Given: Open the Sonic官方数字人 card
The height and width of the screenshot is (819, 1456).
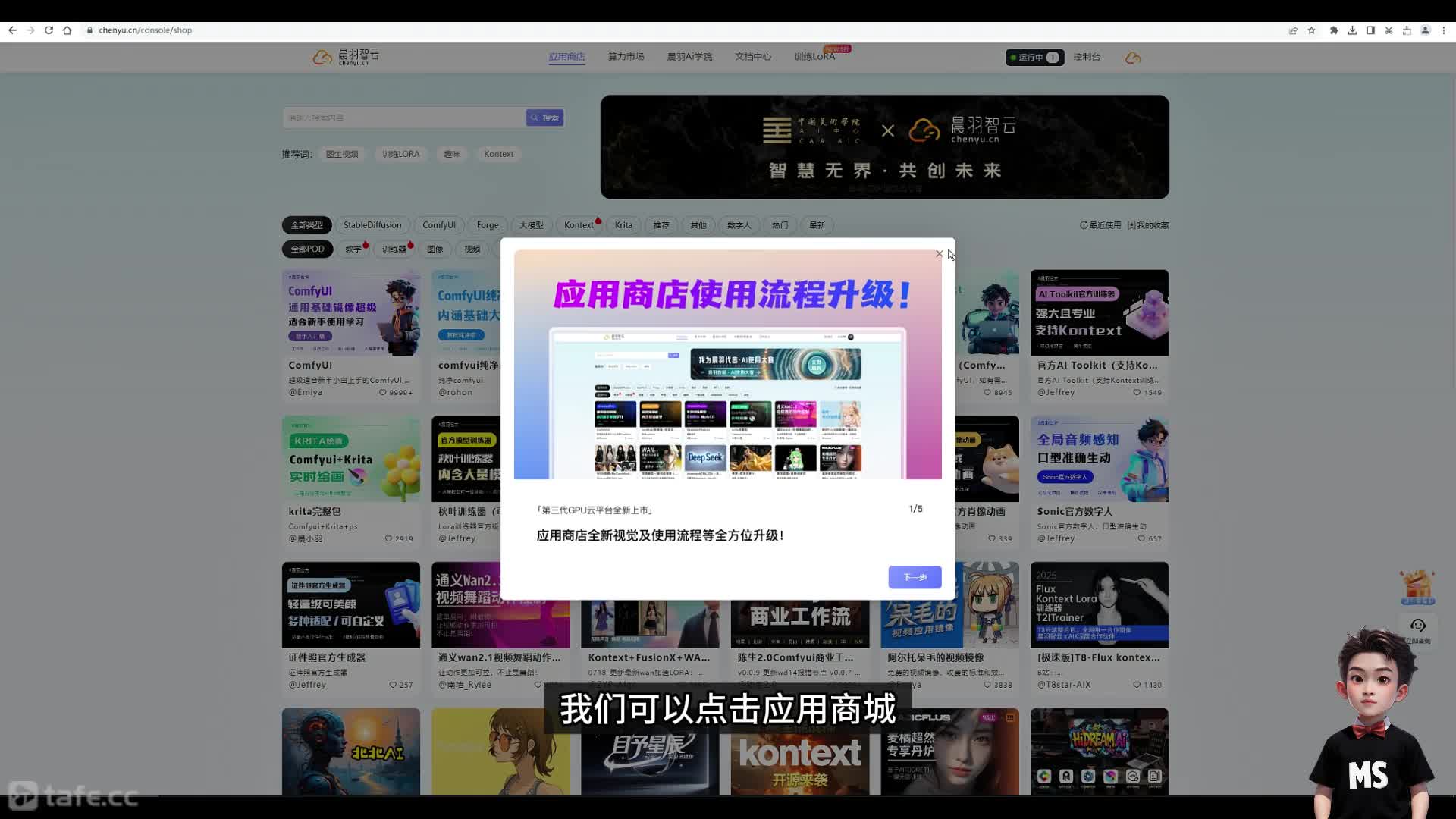Looking at the screenshot, I should click(1099, 480).
